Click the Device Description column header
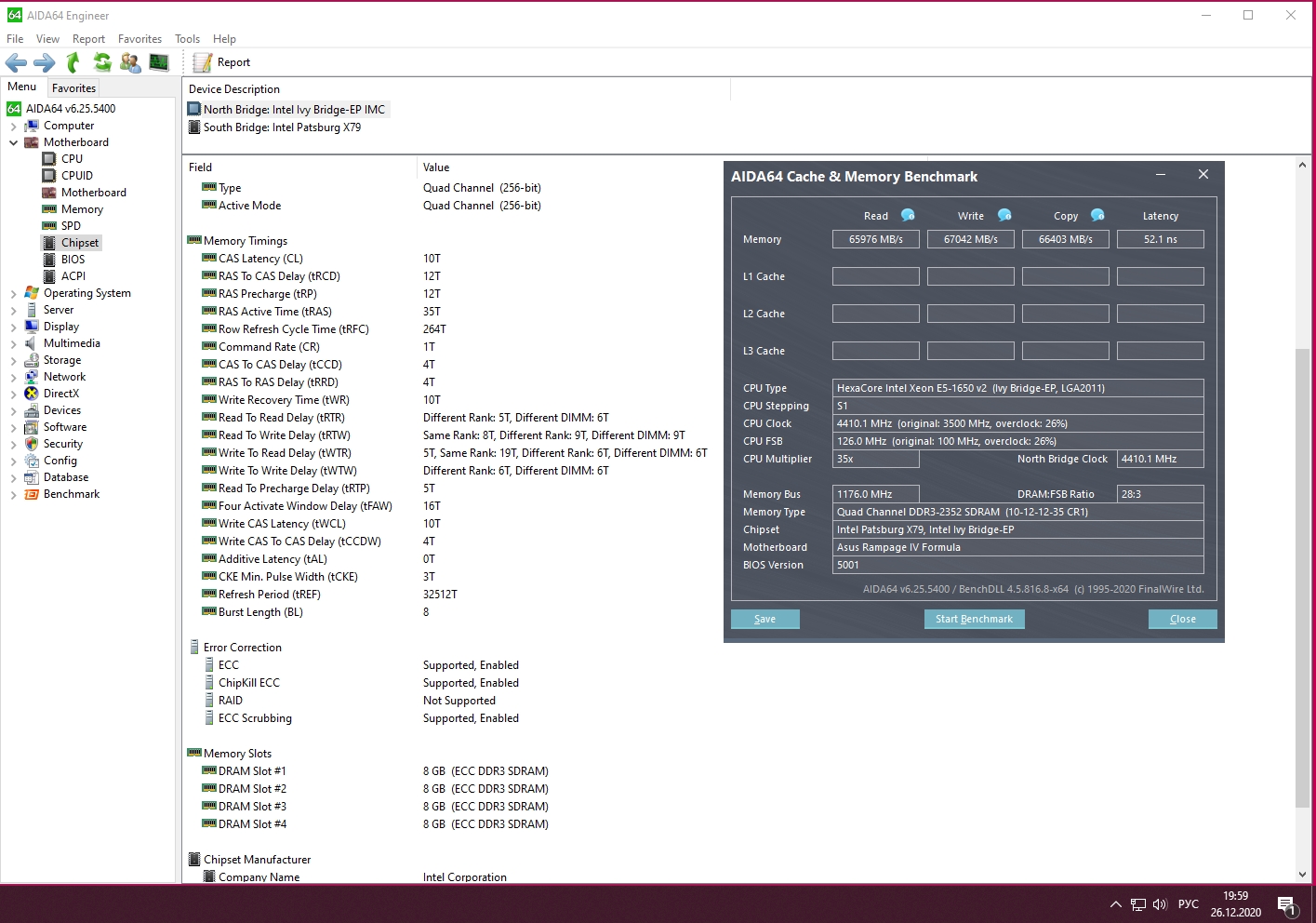Screen dimensions: 1316x923 click(x=456, y=89)
